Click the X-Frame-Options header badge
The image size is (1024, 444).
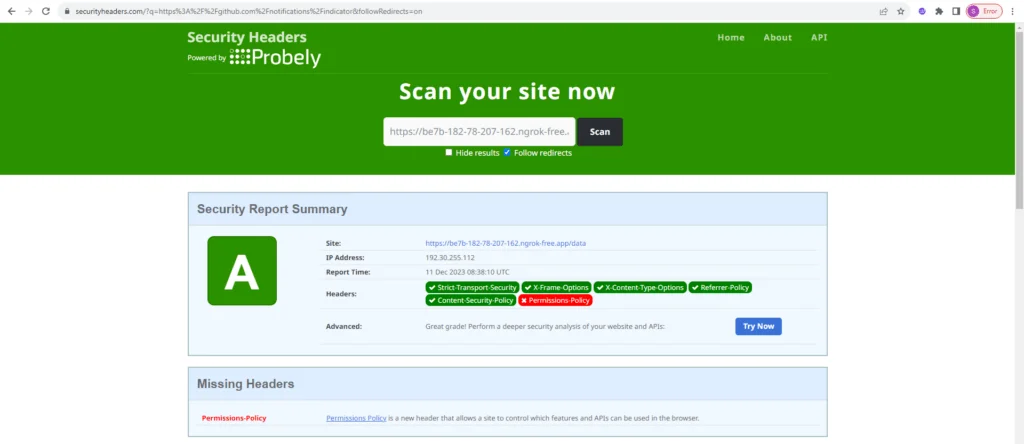pyautogui.click(x=556, y=287)
